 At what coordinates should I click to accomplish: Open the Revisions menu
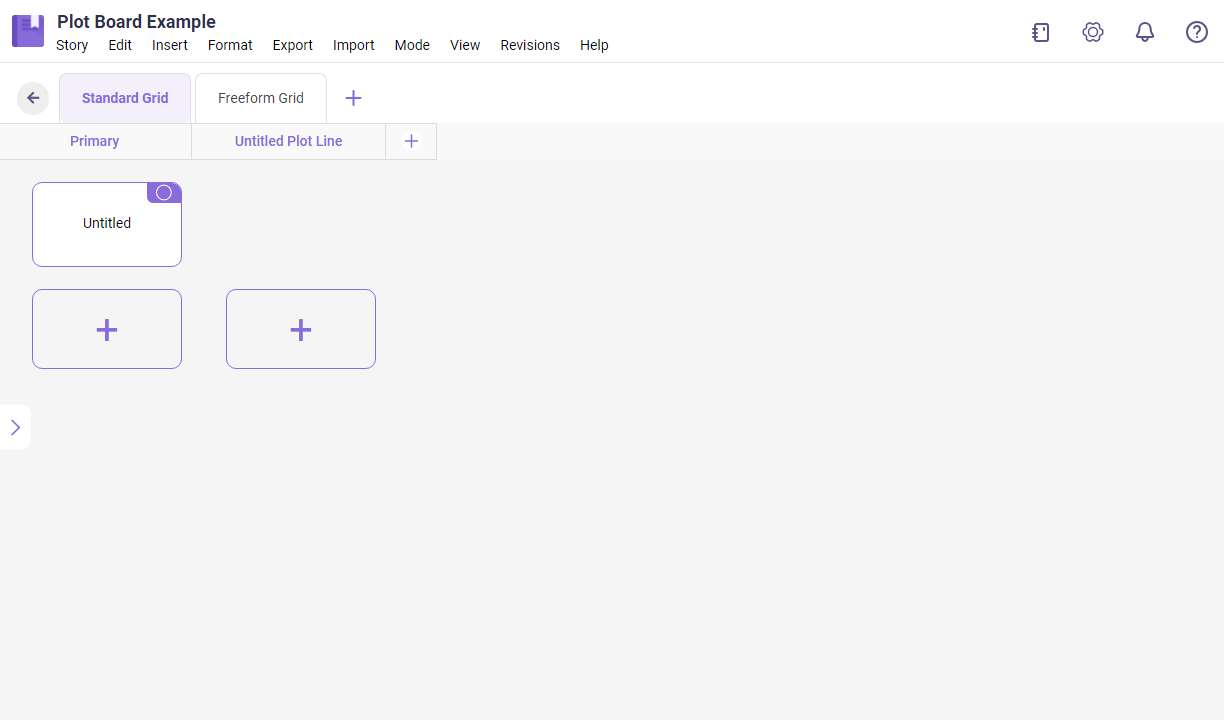point(530,45)
